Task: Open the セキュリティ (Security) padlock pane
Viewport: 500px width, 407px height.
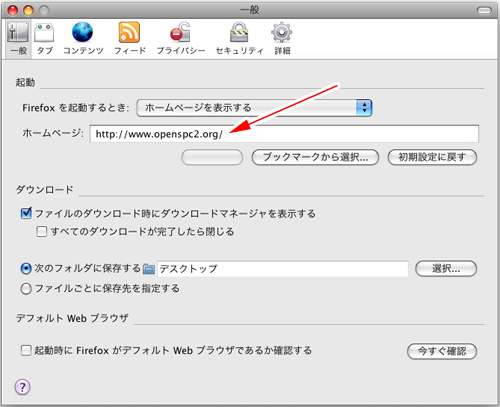Action: click(239, 39)
